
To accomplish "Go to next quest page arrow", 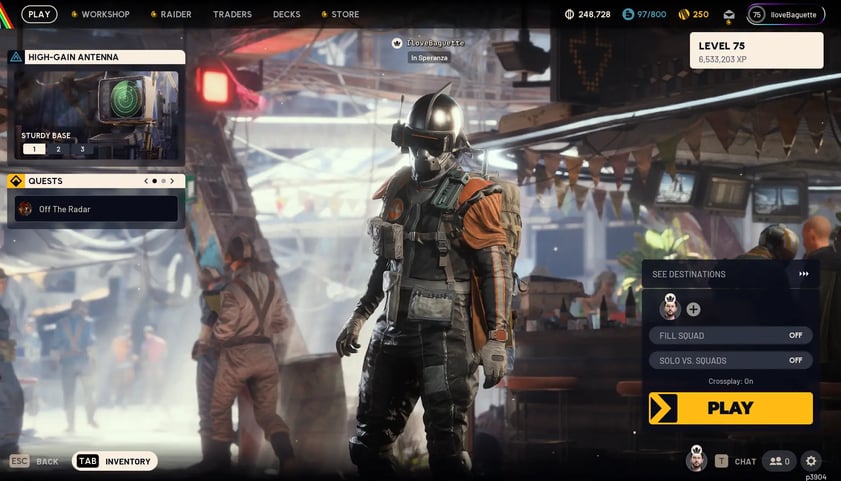I will click(172, 181).
